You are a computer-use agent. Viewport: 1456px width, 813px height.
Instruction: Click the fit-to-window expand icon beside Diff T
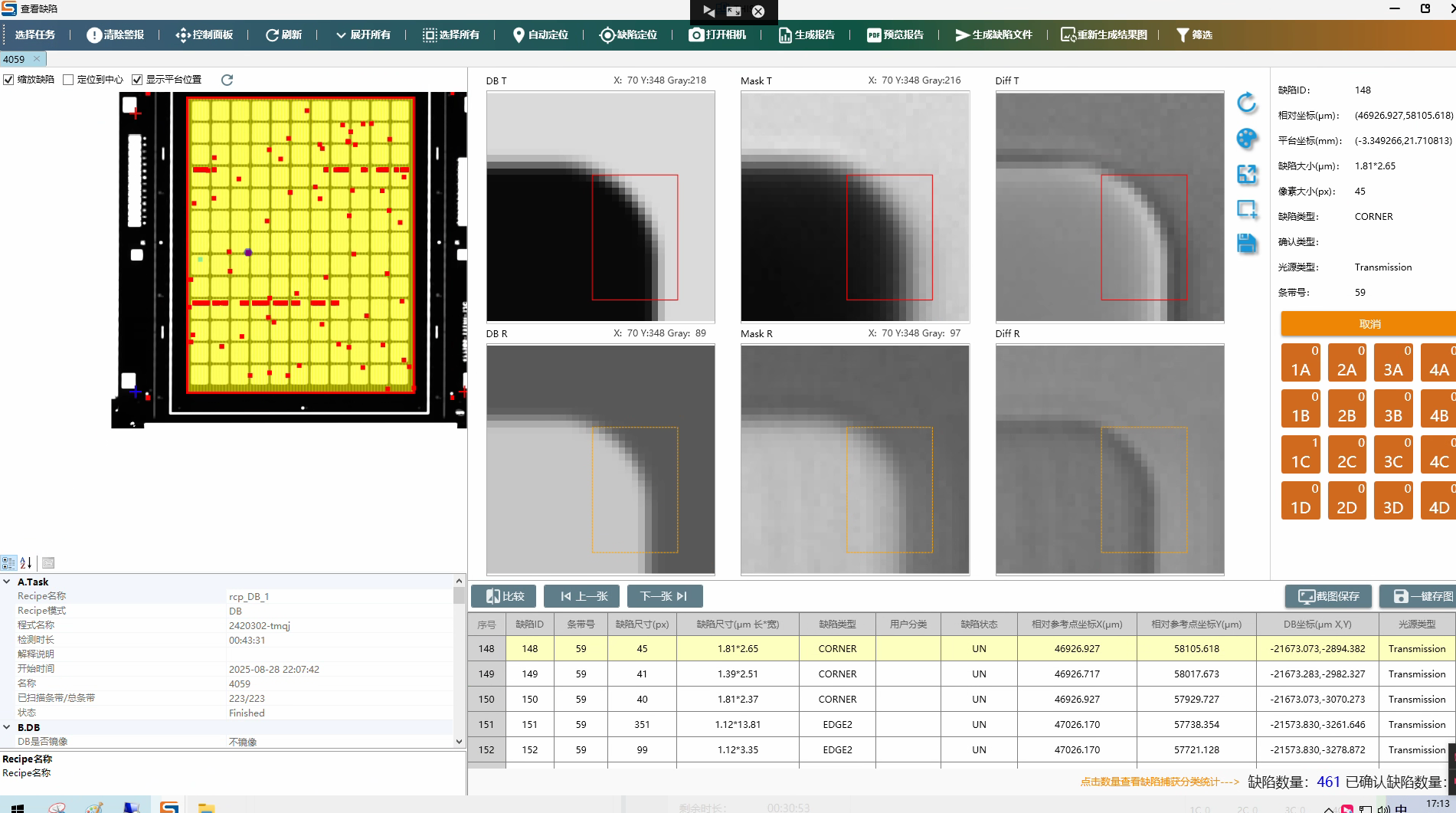click(x=1247, y=174)
